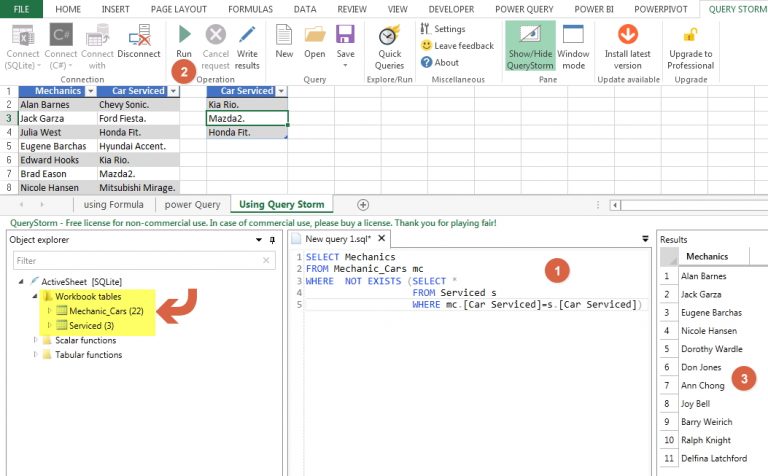Open Object explorer options dropdown

click(259, 240)
